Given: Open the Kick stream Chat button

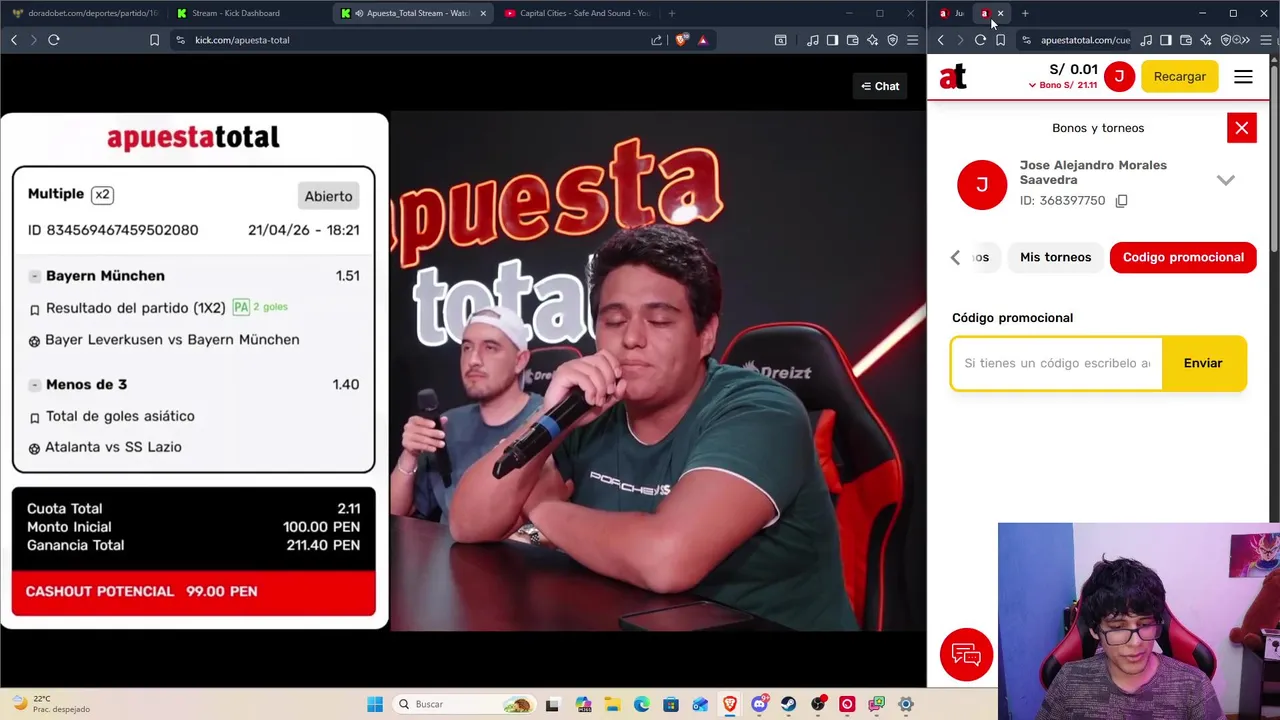Looking at the screenshot, I should pos(880,86).
